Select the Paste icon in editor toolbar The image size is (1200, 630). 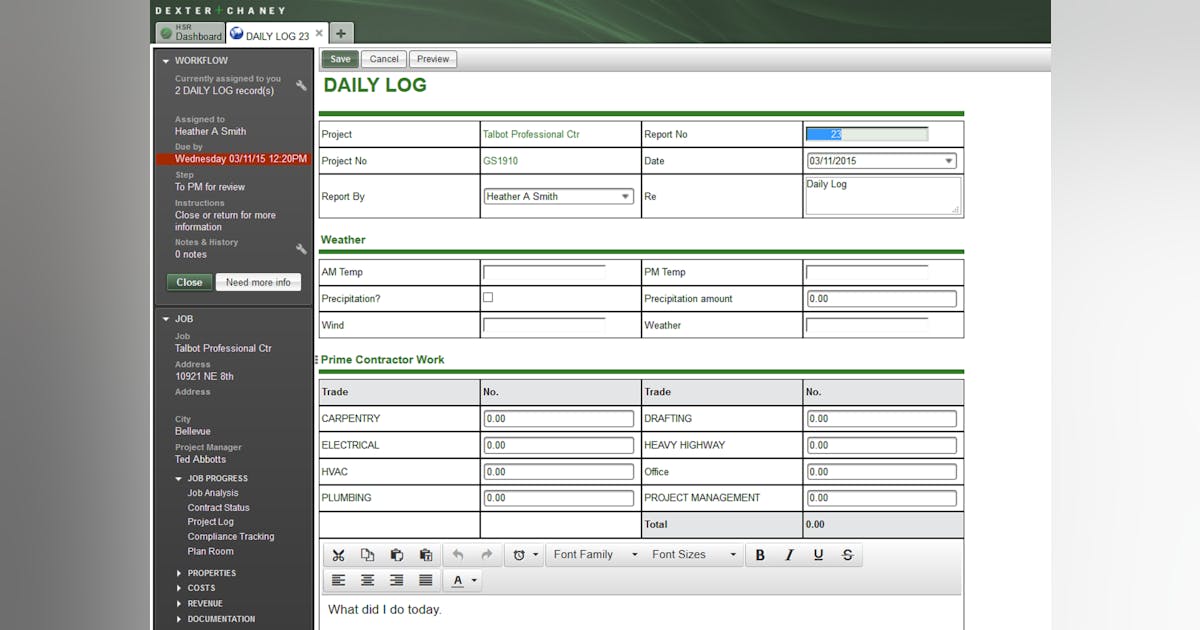coord(397,555)
